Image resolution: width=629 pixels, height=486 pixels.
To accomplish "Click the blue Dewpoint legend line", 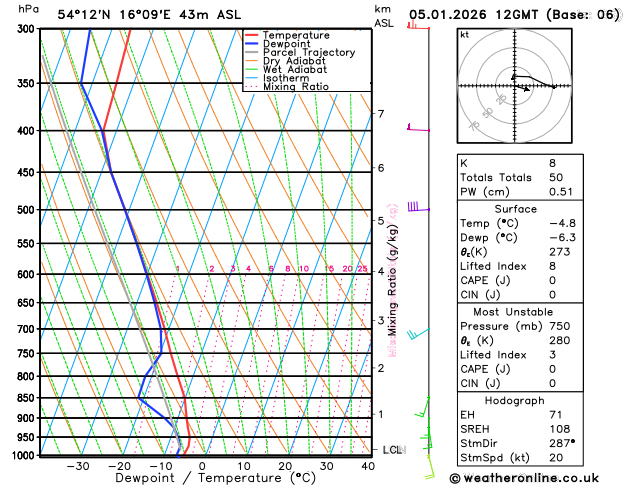I will tap(252, 44).
